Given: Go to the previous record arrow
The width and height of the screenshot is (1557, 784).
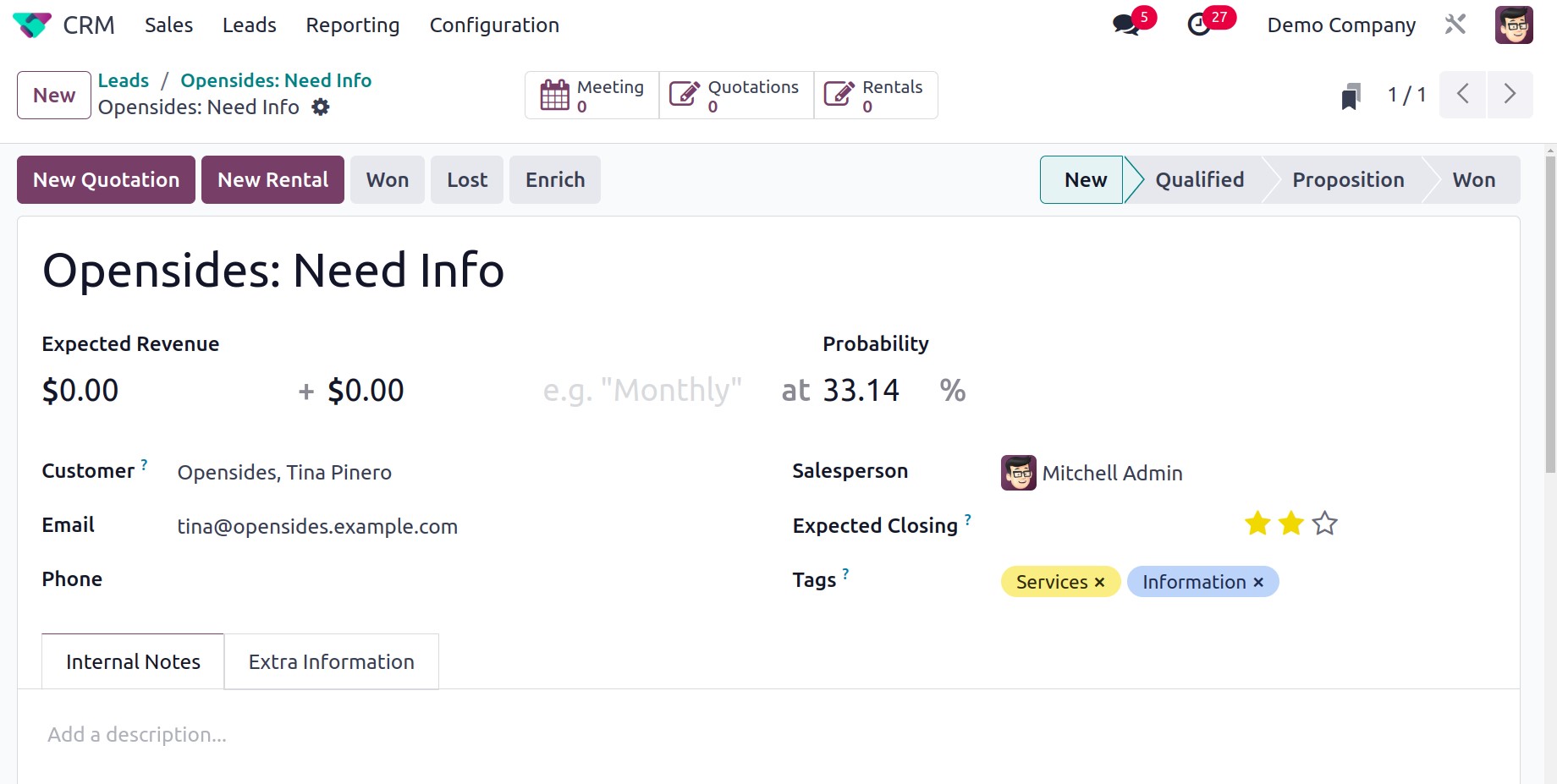Looking at the screenshot, I should (x=1463, y=94).
